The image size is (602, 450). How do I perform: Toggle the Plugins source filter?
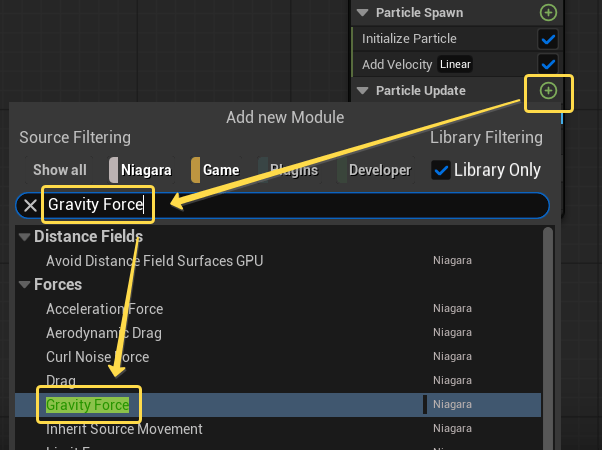point(289,170)
